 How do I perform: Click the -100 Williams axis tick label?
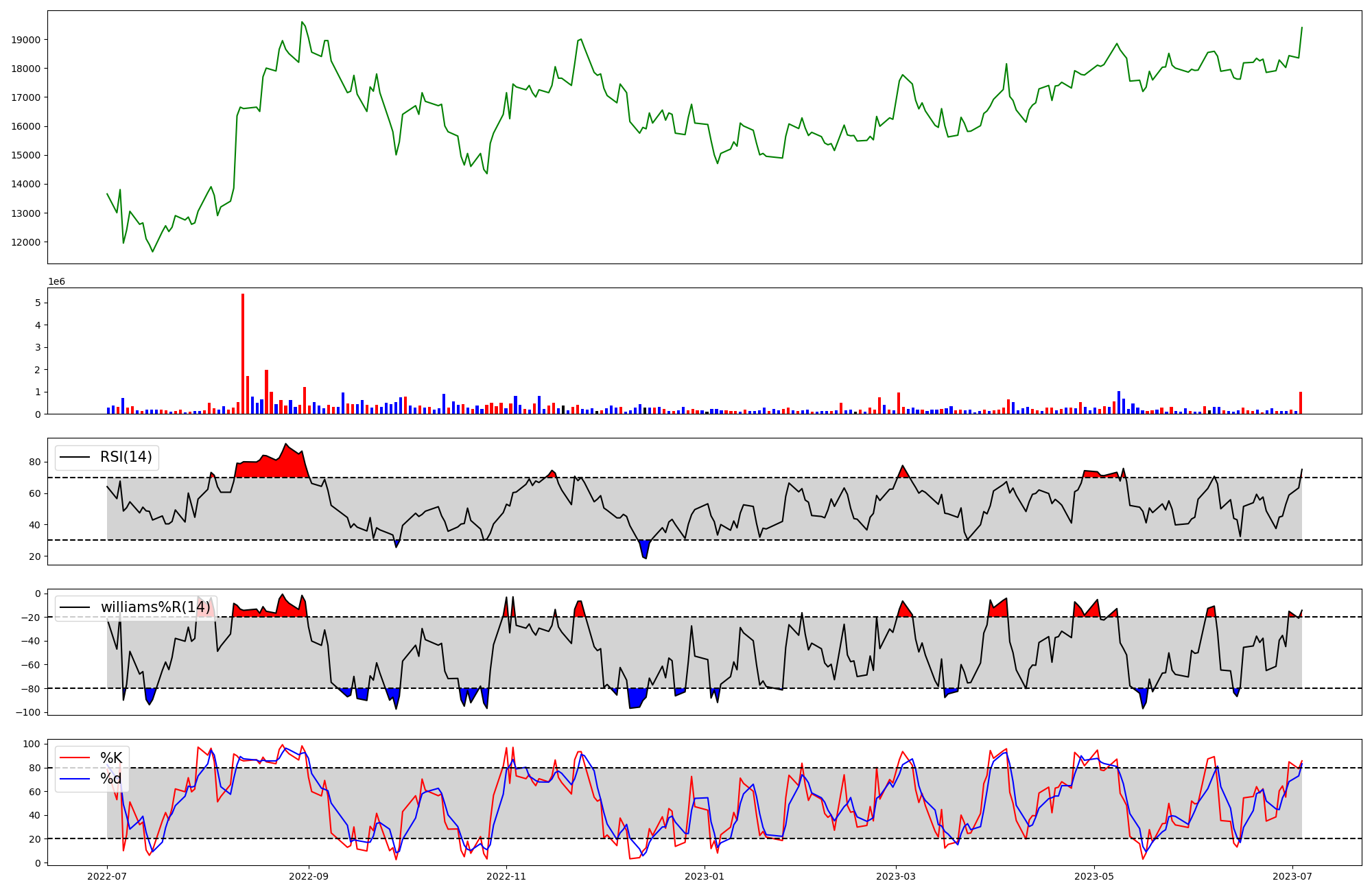[x=27, y=712]
